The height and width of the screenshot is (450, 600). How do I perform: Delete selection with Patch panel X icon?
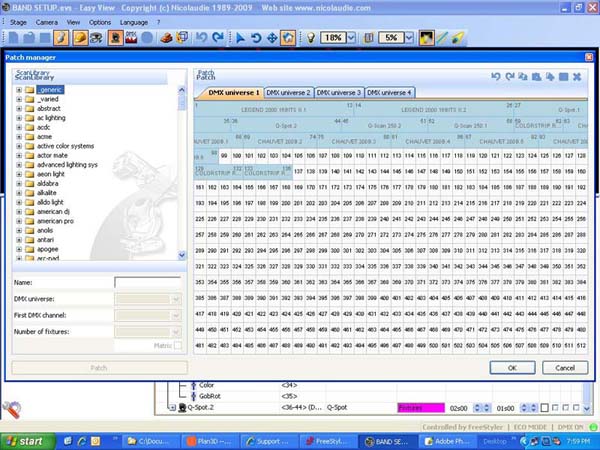coord(577,77)
